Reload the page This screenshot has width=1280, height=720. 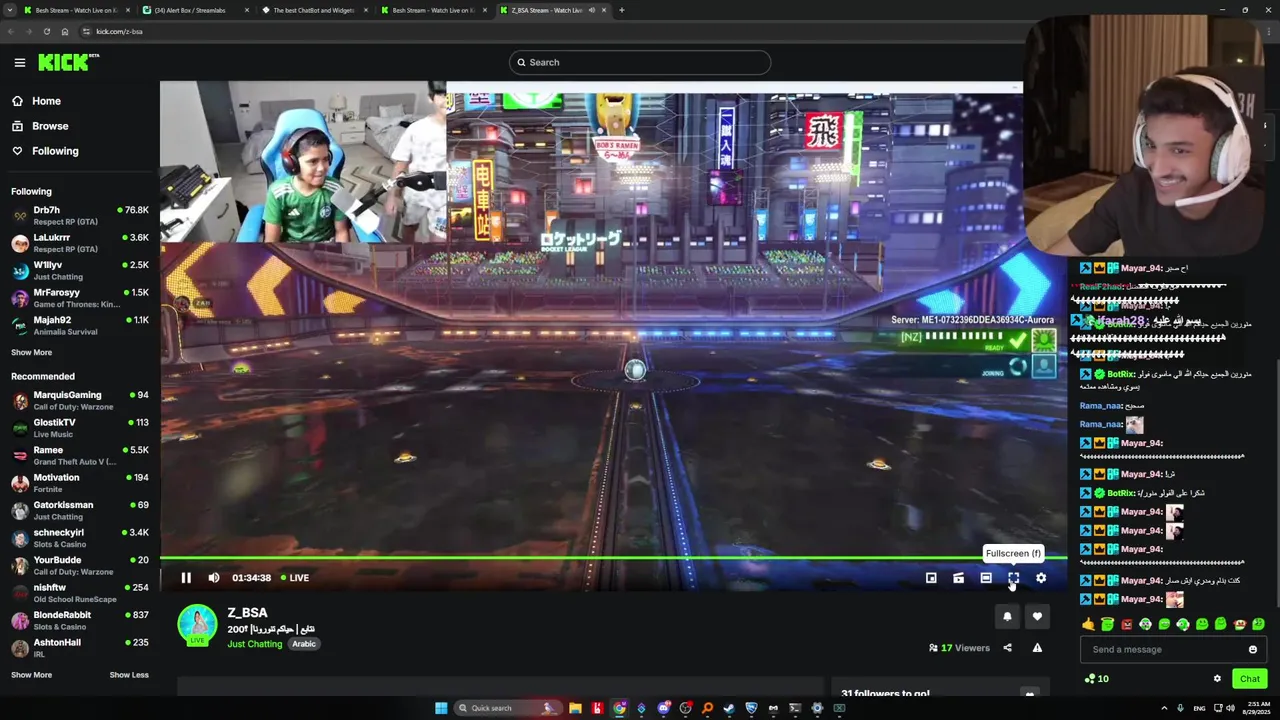tap(46, 31)
